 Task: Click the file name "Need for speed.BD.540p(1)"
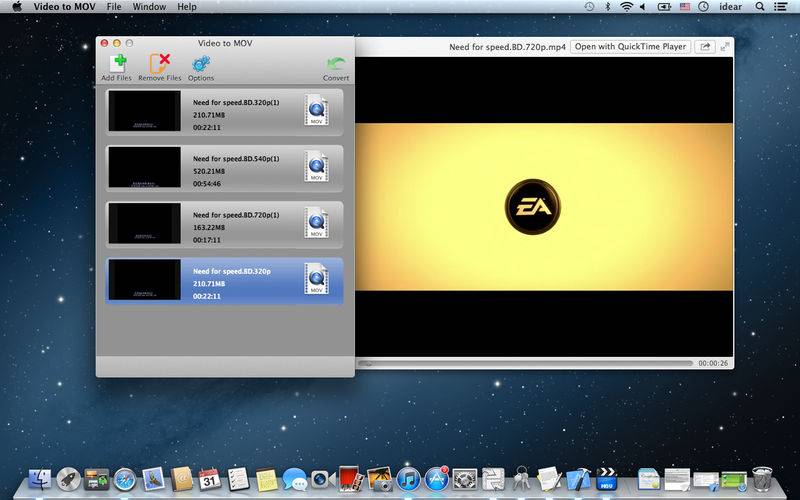[236, 159]
